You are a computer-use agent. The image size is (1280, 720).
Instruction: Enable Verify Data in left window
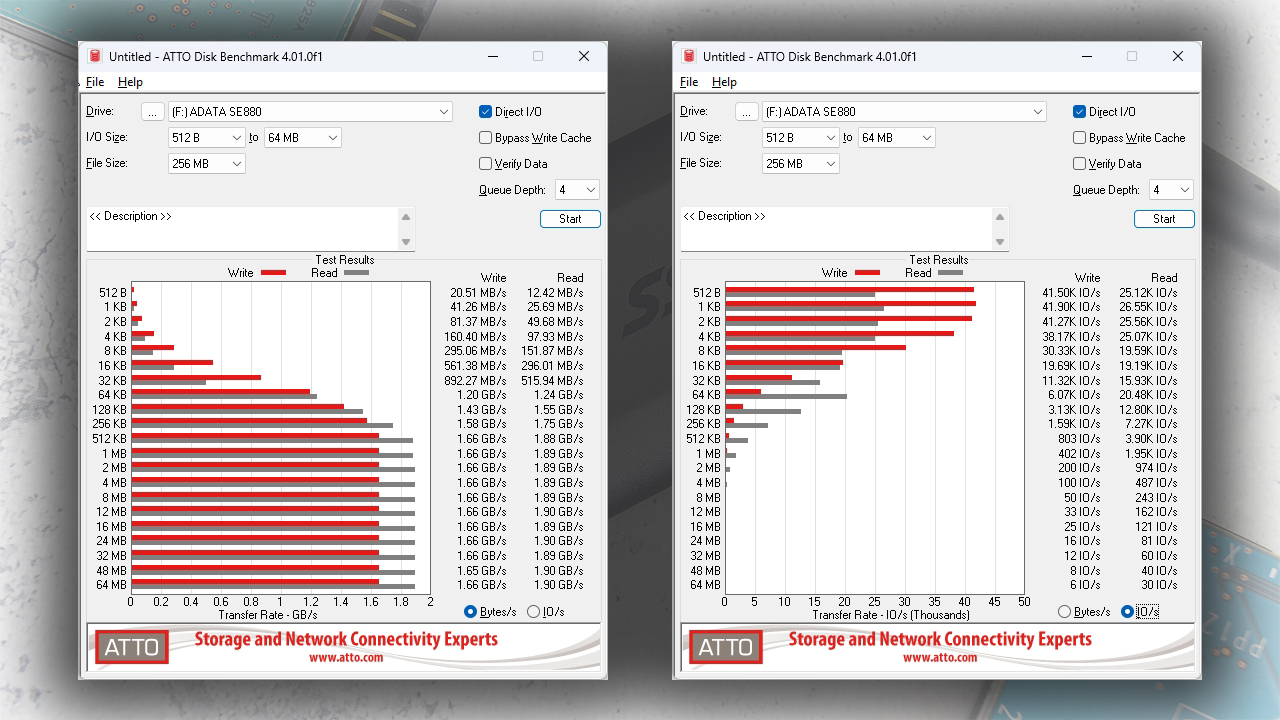(485, 164)
